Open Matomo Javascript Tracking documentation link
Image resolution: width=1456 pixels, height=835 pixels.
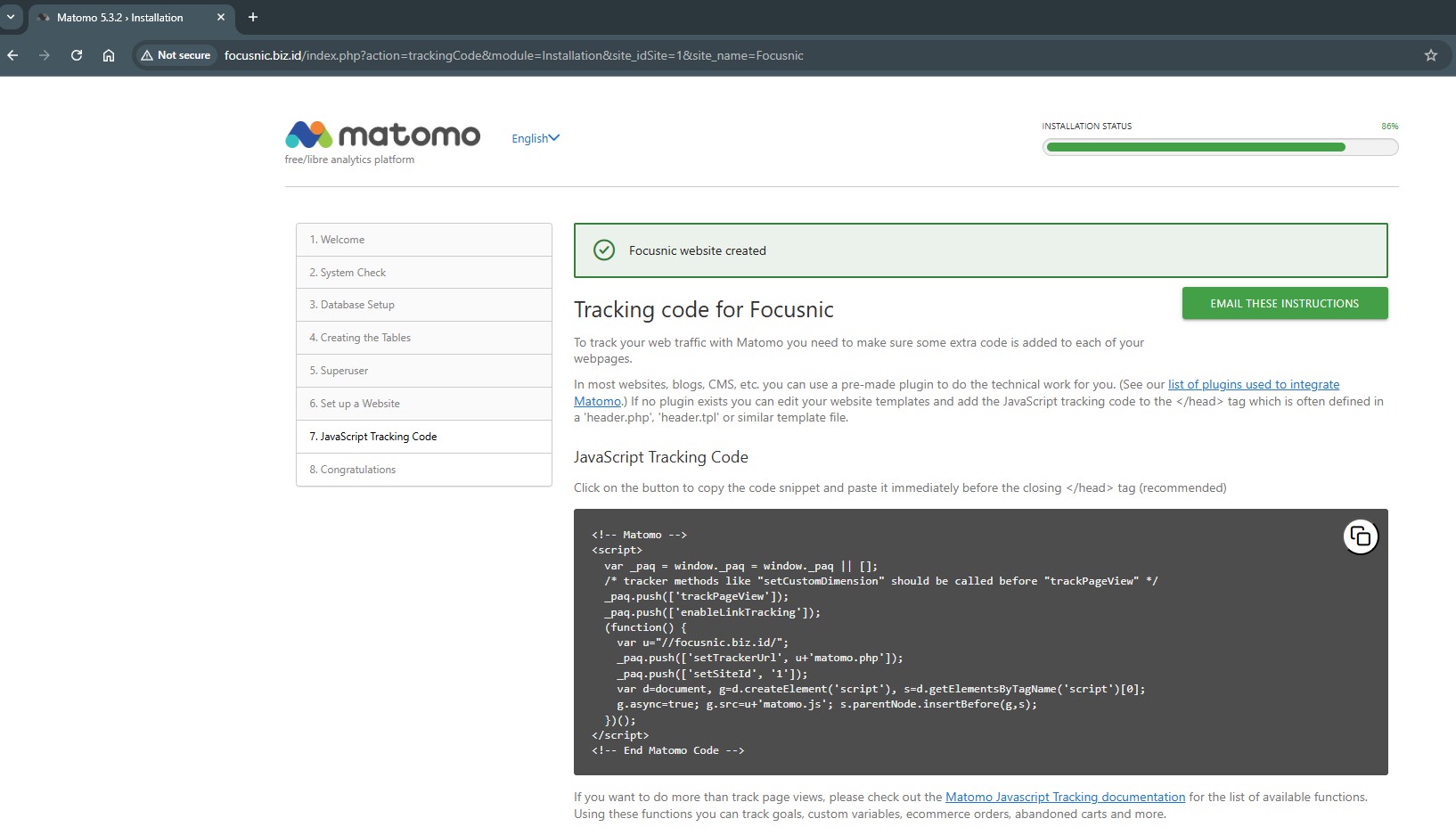tap(1065, 798)
